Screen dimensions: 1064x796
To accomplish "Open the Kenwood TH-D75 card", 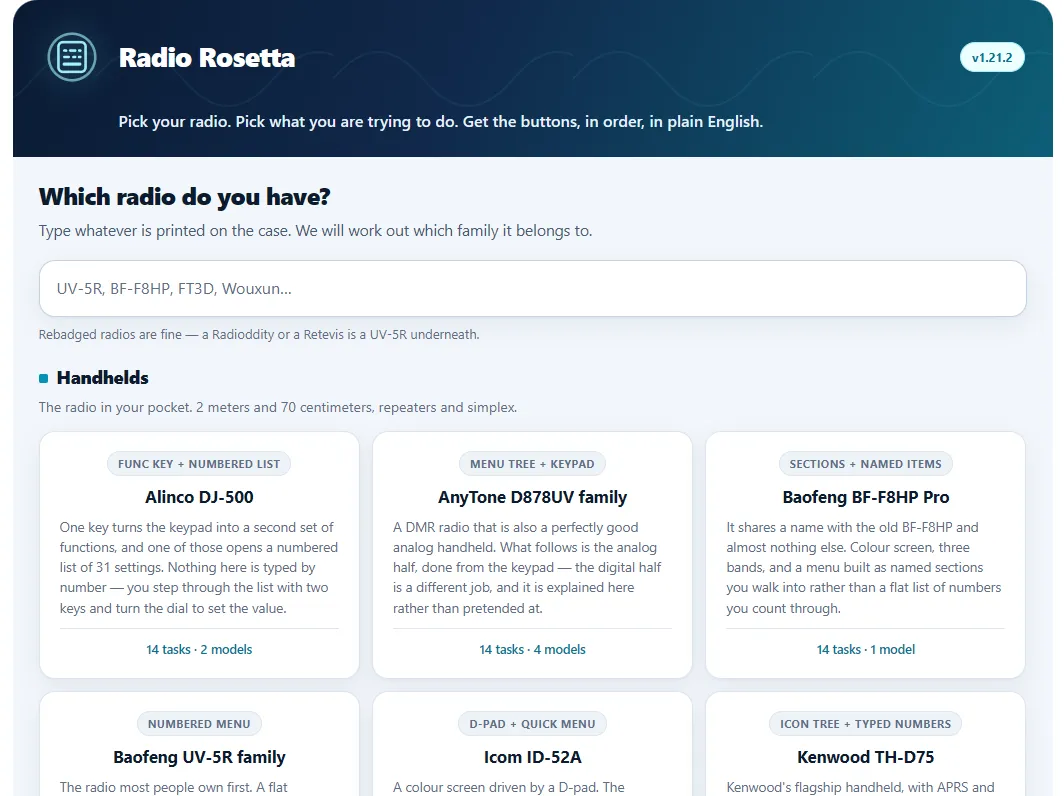I will click(x=865, y=744).
